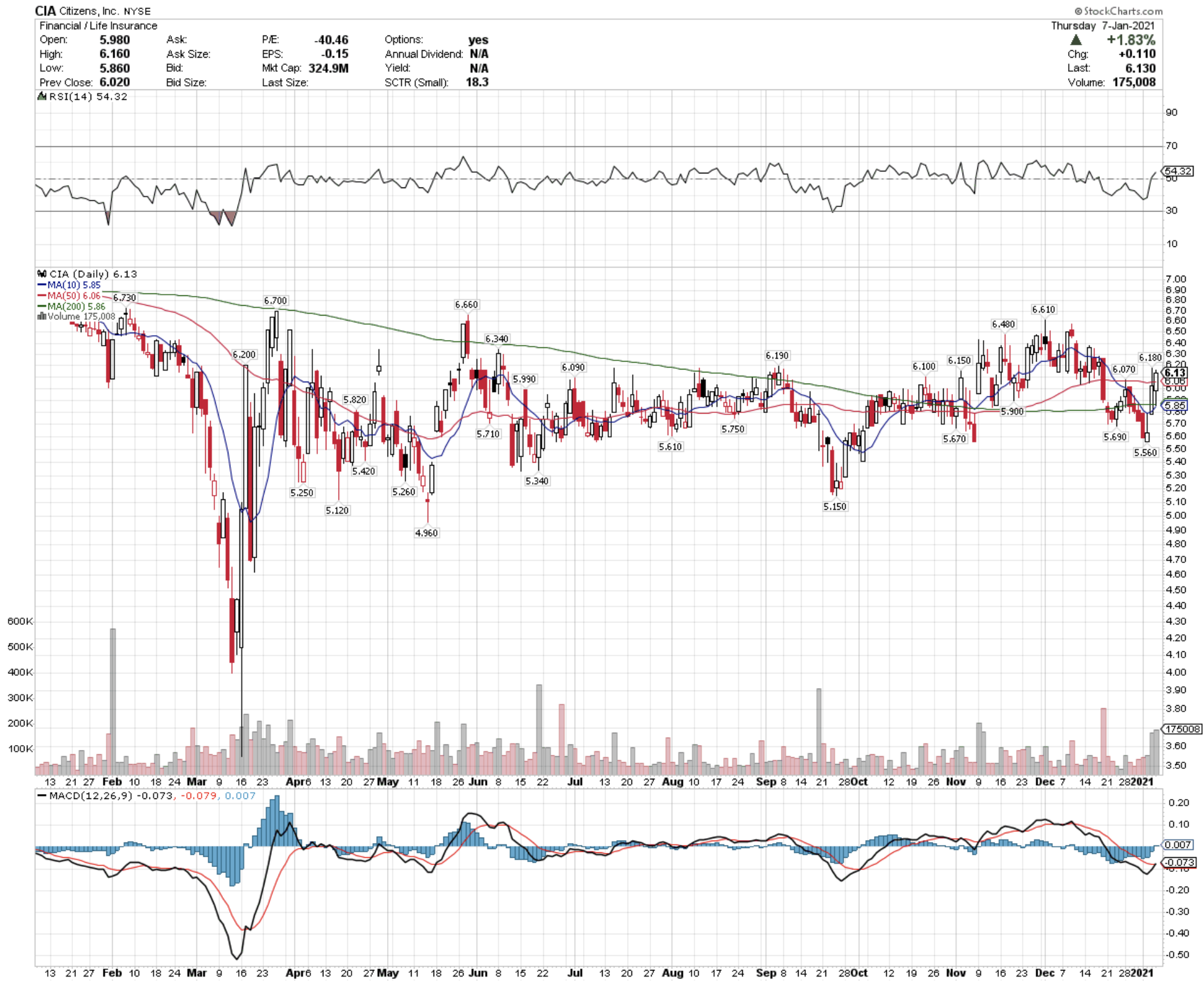Click the +1.83% percent change

1131,40
